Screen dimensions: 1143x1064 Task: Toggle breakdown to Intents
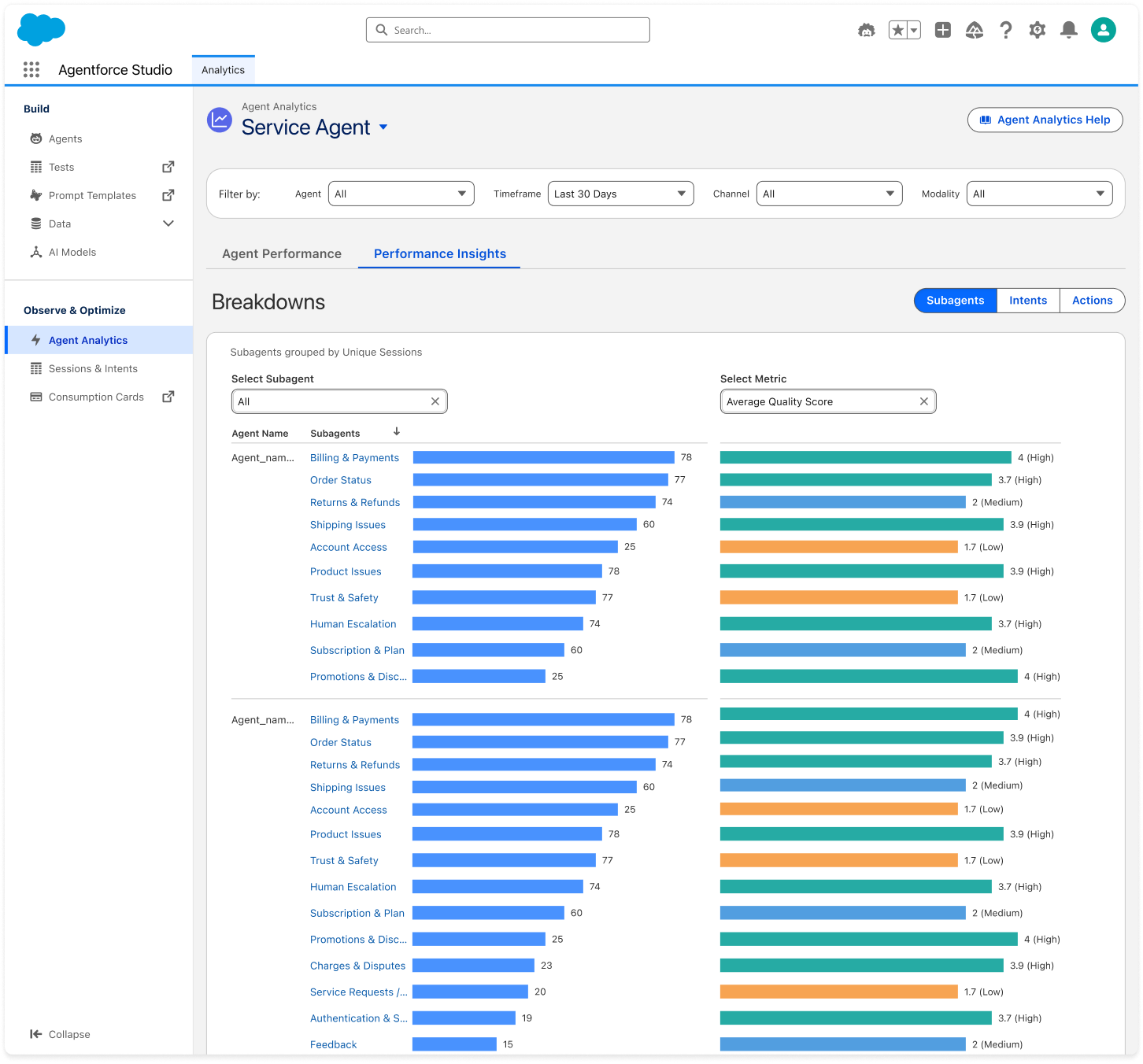(x=1028, y=301)
